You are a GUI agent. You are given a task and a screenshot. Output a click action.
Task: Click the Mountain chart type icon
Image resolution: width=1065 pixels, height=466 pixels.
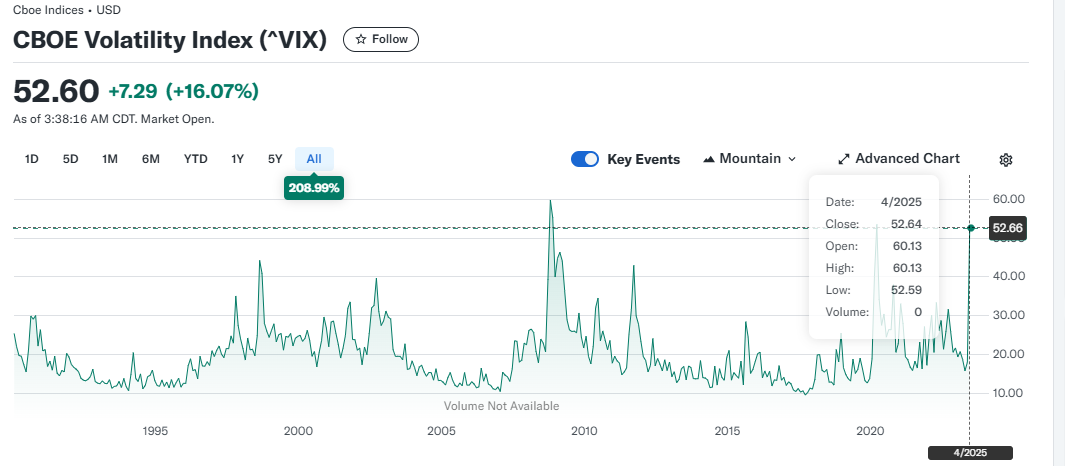point(709,159)
